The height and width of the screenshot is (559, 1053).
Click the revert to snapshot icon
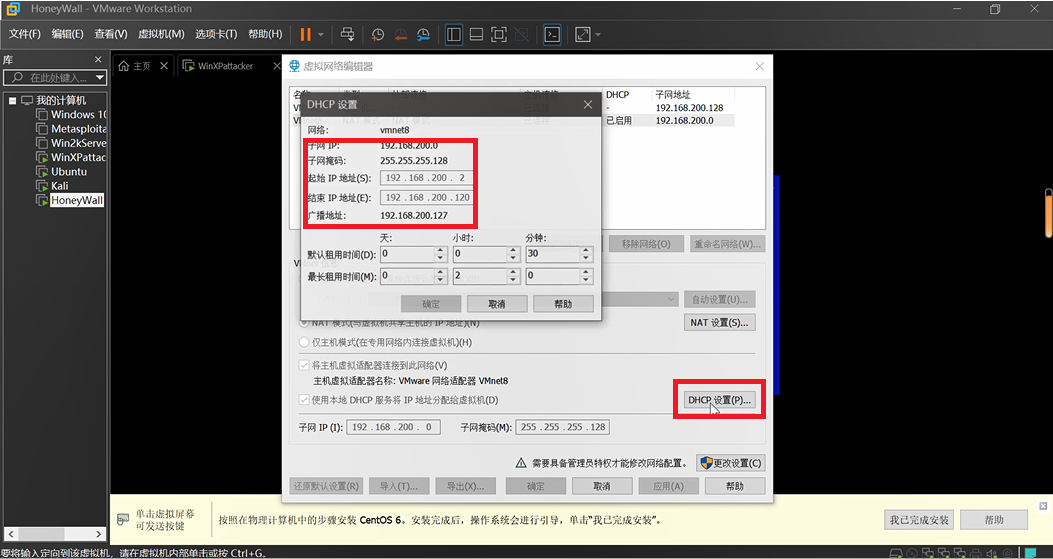(401, 34)
